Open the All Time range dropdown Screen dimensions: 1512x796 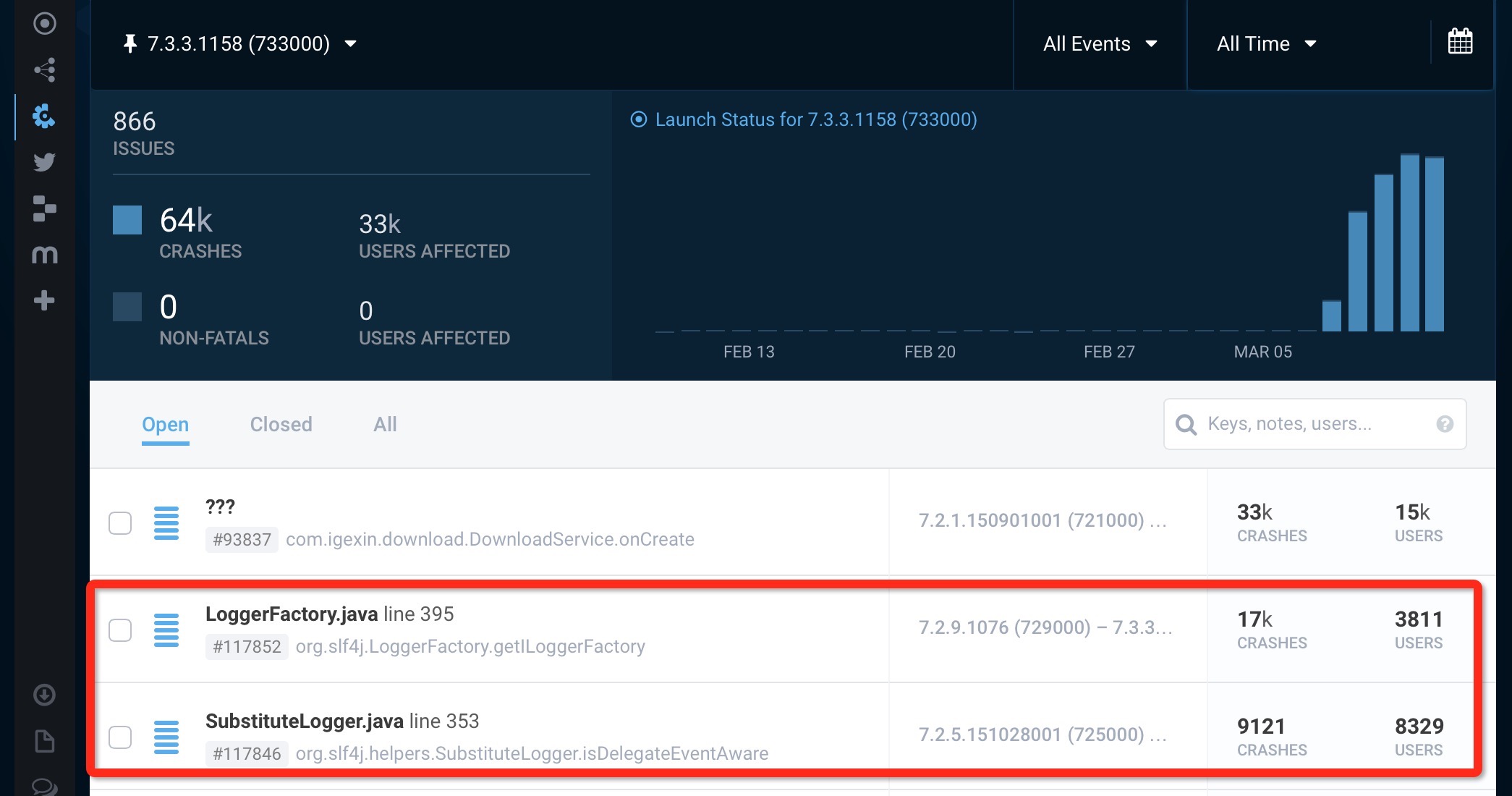click(x=1266, y=43)
